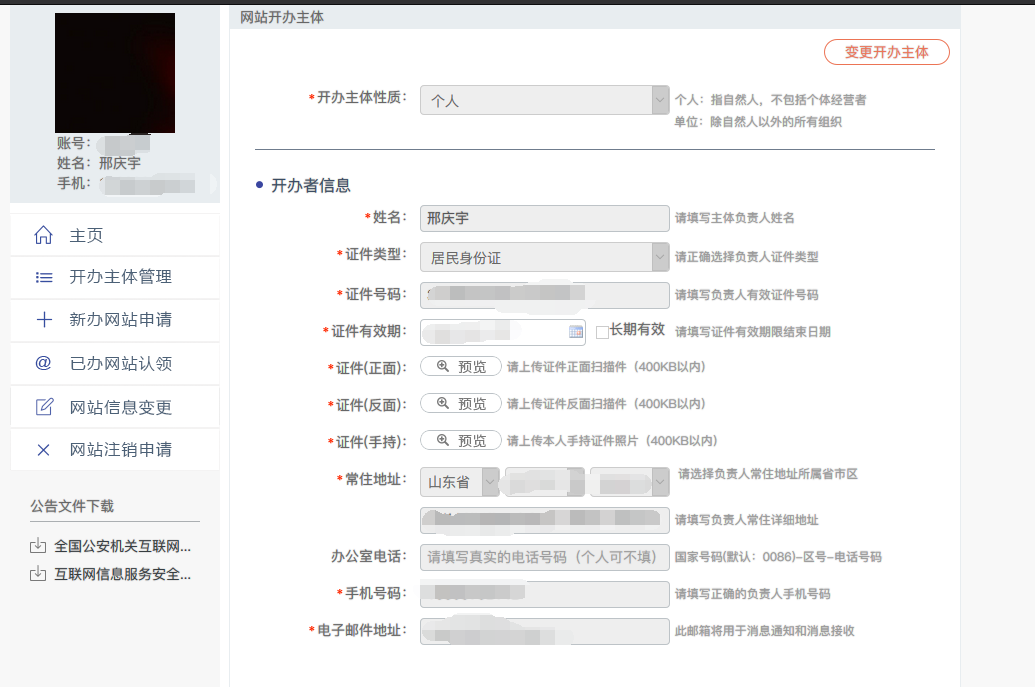The width and height of the screenshot is (1035, 687).
Task: Open the calendar picker in 证件有效期 field
Action: (x=576, y=332)
